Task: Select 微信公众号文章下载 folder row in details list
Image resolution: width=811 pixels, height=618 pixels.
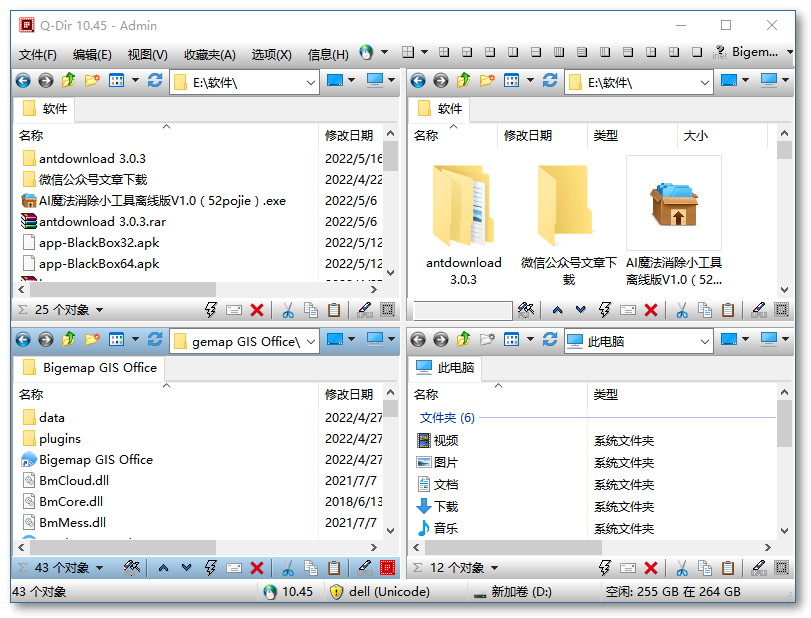Action: (93, 179)
